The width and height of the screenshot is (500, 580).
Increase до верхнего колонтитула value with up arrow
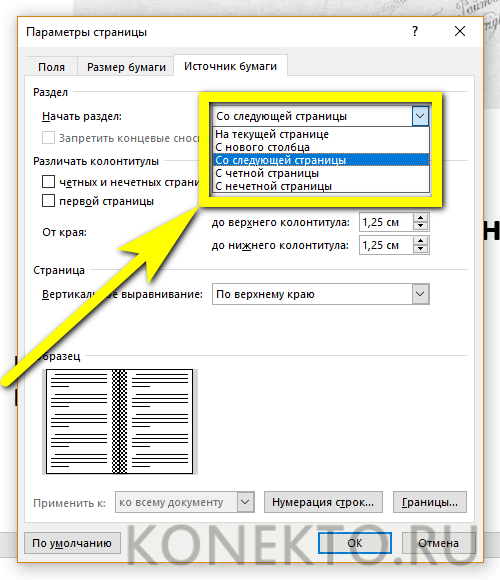click(420, 218)
